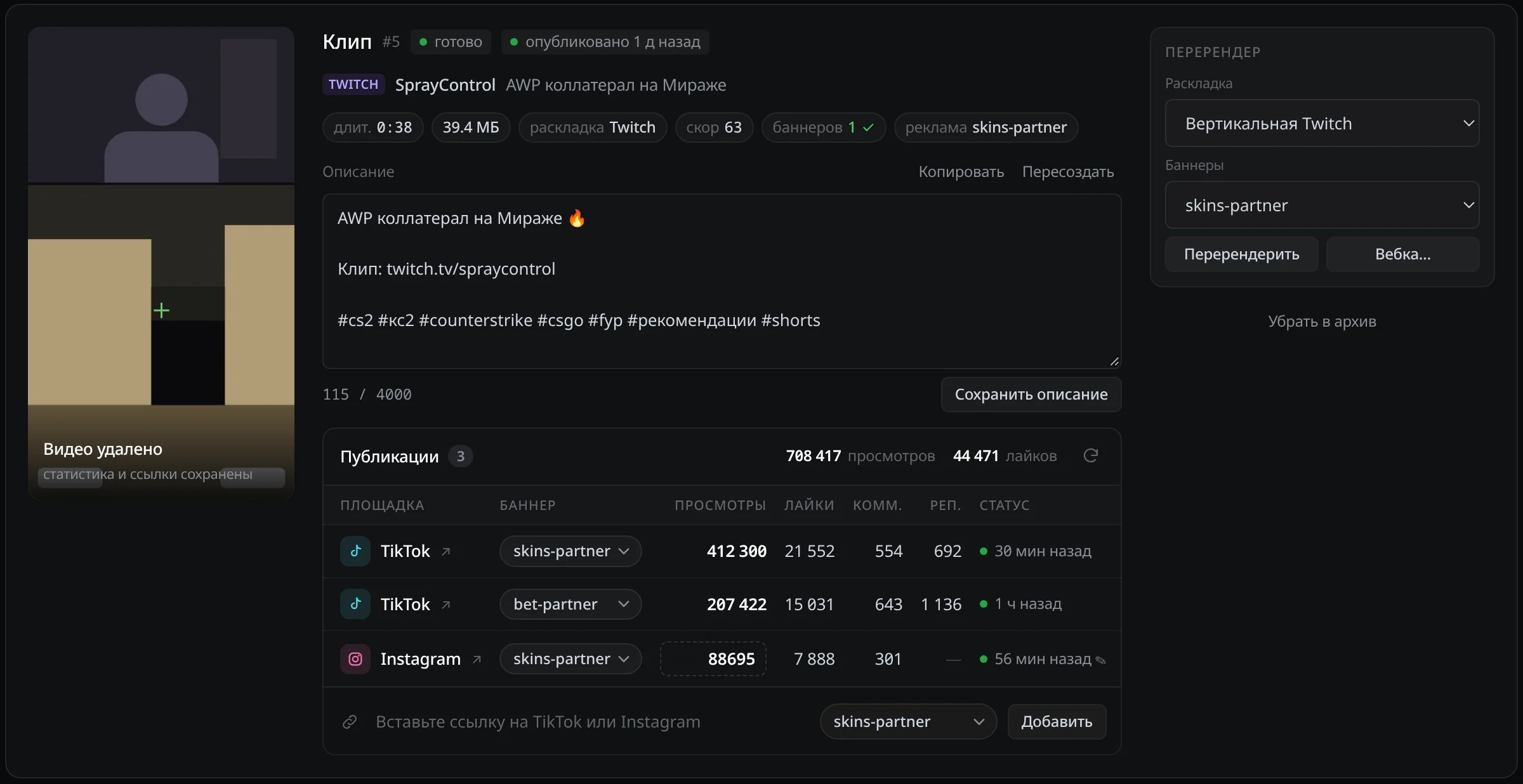This screenshot has width=1523, height=784.
Task: Click deleted video thumbnail preview
Action: point(161,263)
